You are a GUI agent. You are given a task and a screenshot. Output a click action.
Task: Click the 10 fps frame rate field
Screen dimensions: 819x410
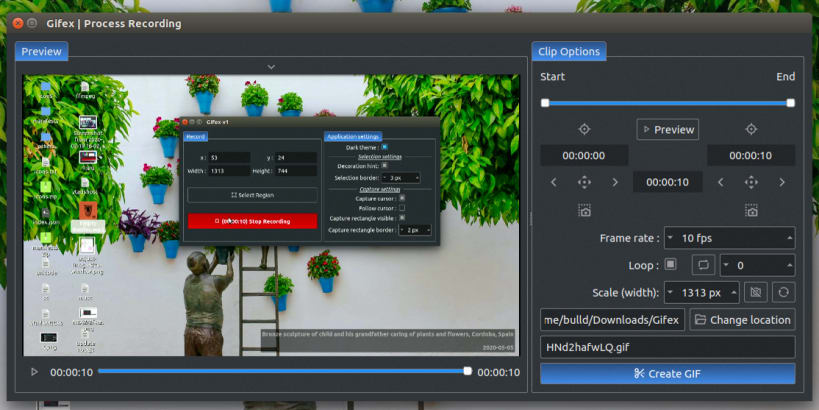click(730, 238)
